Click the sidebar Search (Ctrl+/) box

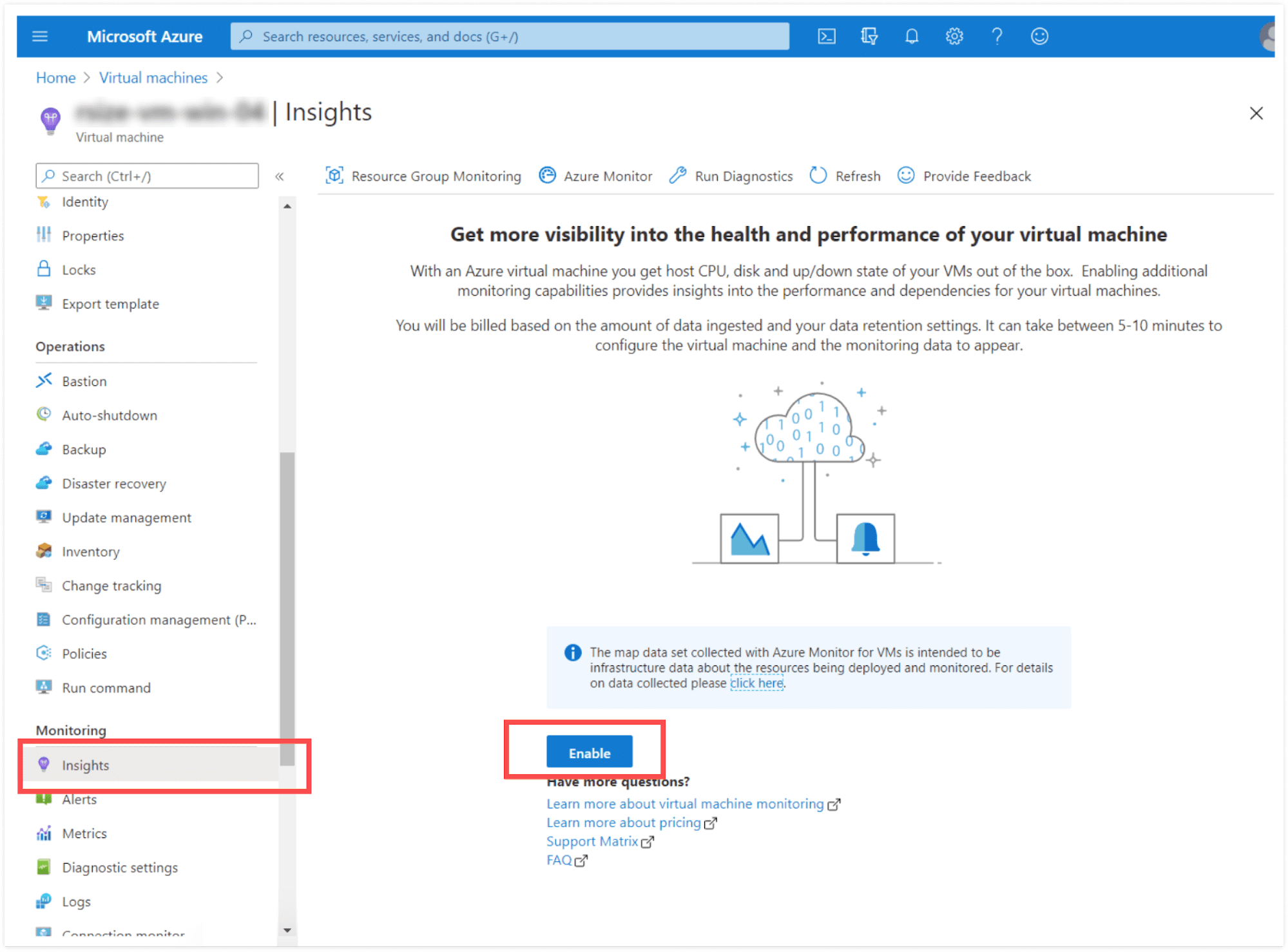(x=148, y=176)
